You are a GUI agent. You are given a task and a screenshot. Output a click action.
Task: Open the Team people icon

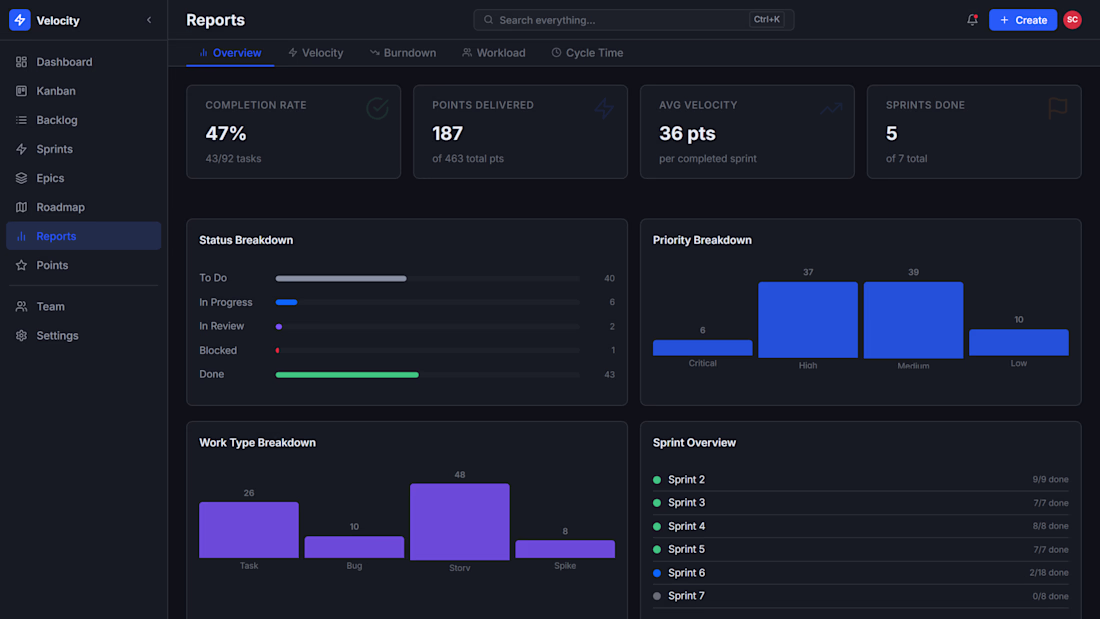[x=21, y=307]
